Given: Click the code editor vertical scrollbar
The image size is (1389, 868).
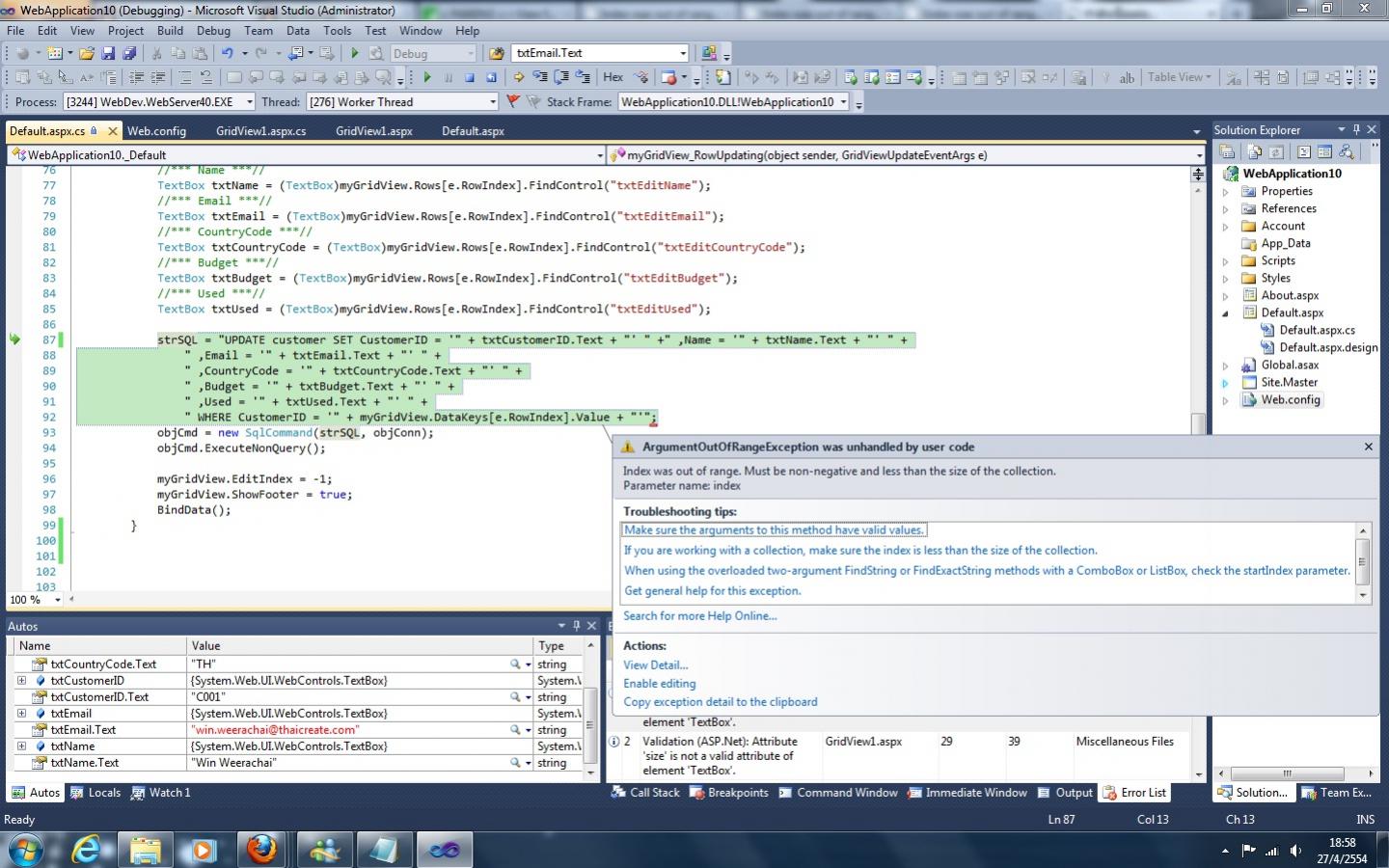Looking at the screenshot, I should (1197, 299).
